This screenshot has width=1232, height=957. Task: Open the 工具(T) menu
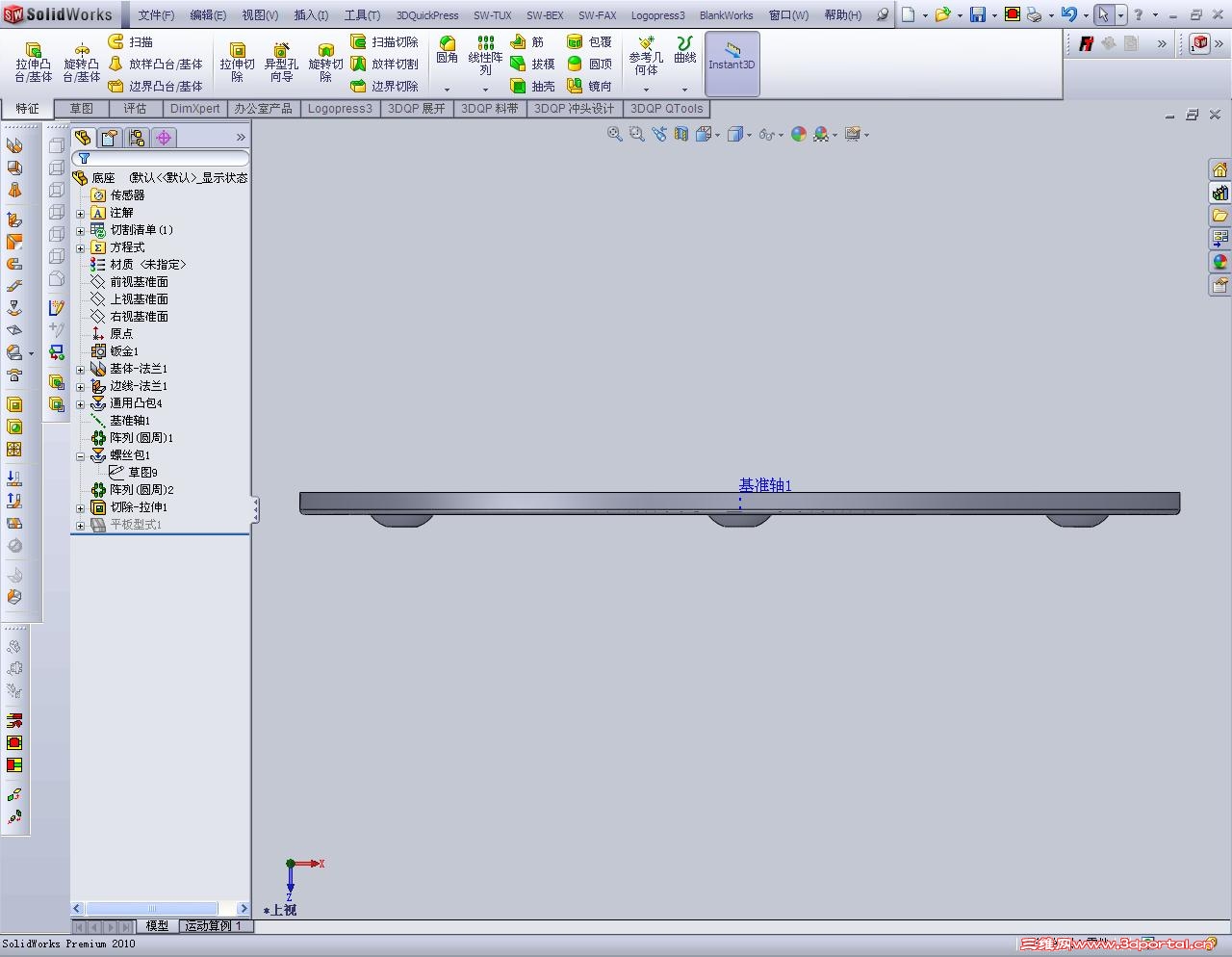click(363, 15)
